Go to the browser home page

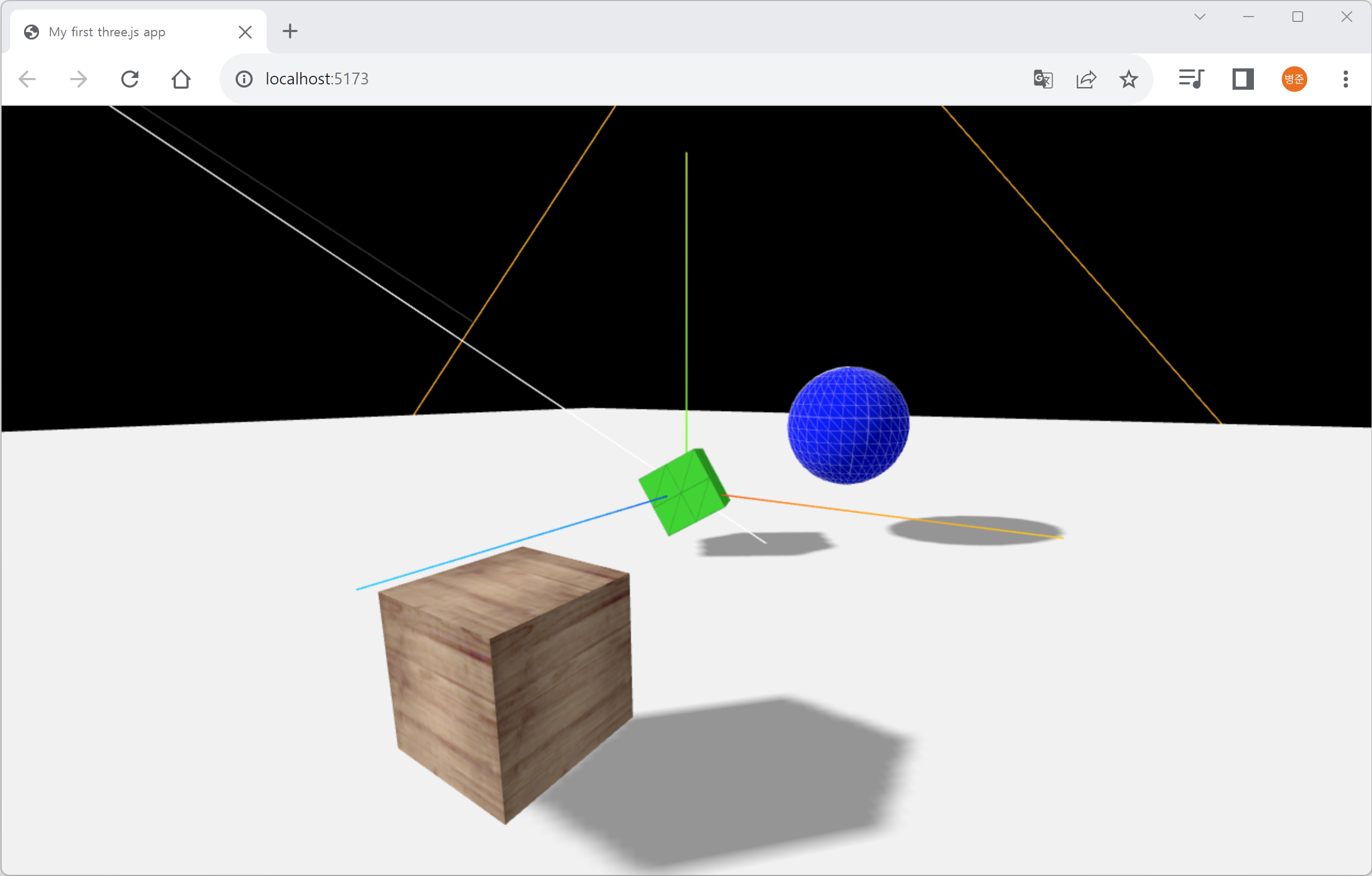click(x=181, y=79)
